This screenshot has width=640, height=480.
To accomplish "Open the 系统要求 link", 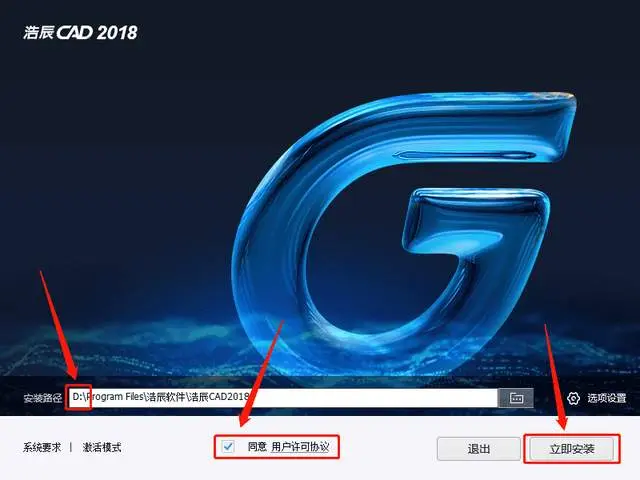I will [42, 447].
